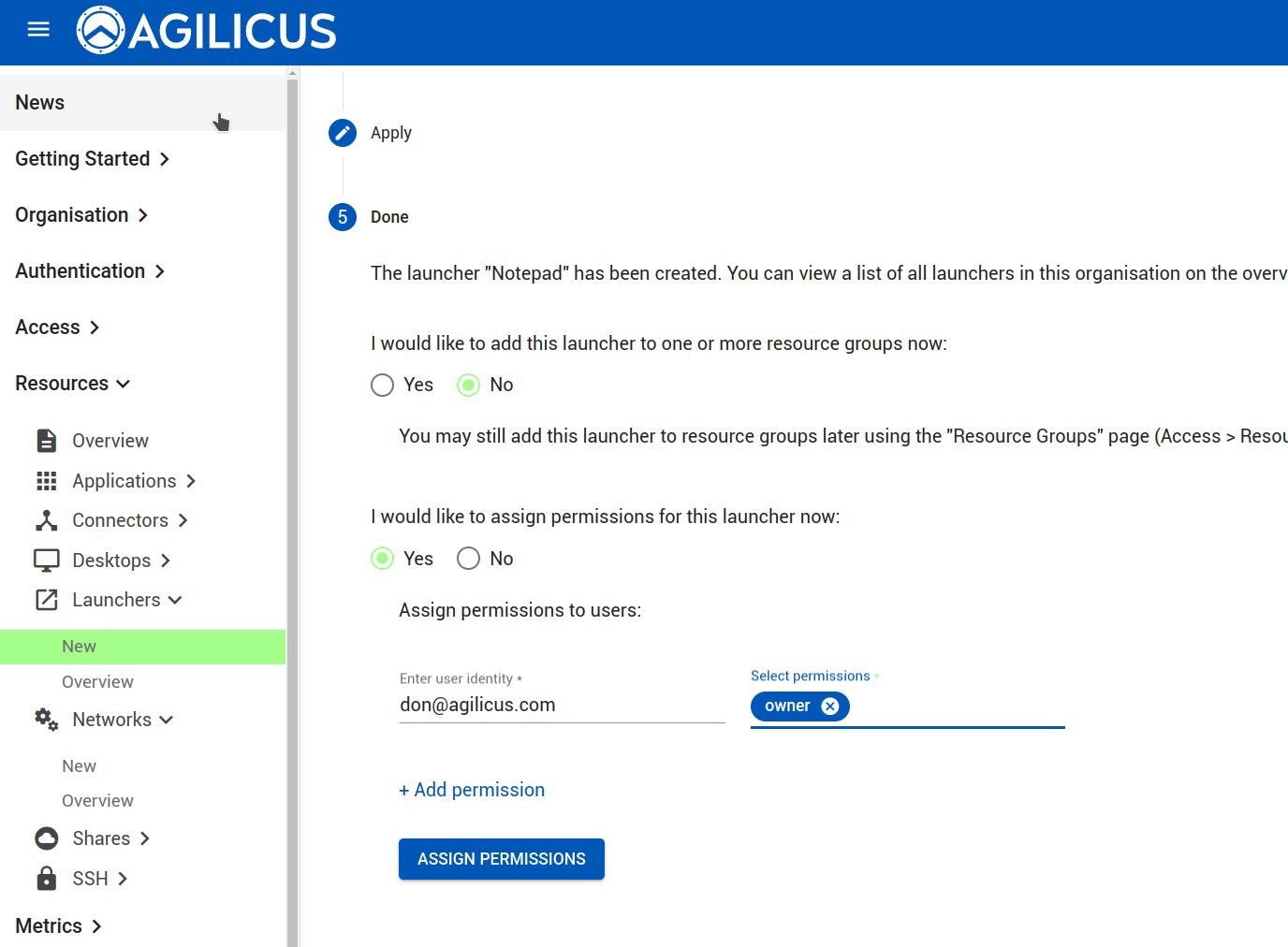The height and width of the screenshot is (947, 1288).
Task: Select No for adding to resource groups
Action: 468,386
